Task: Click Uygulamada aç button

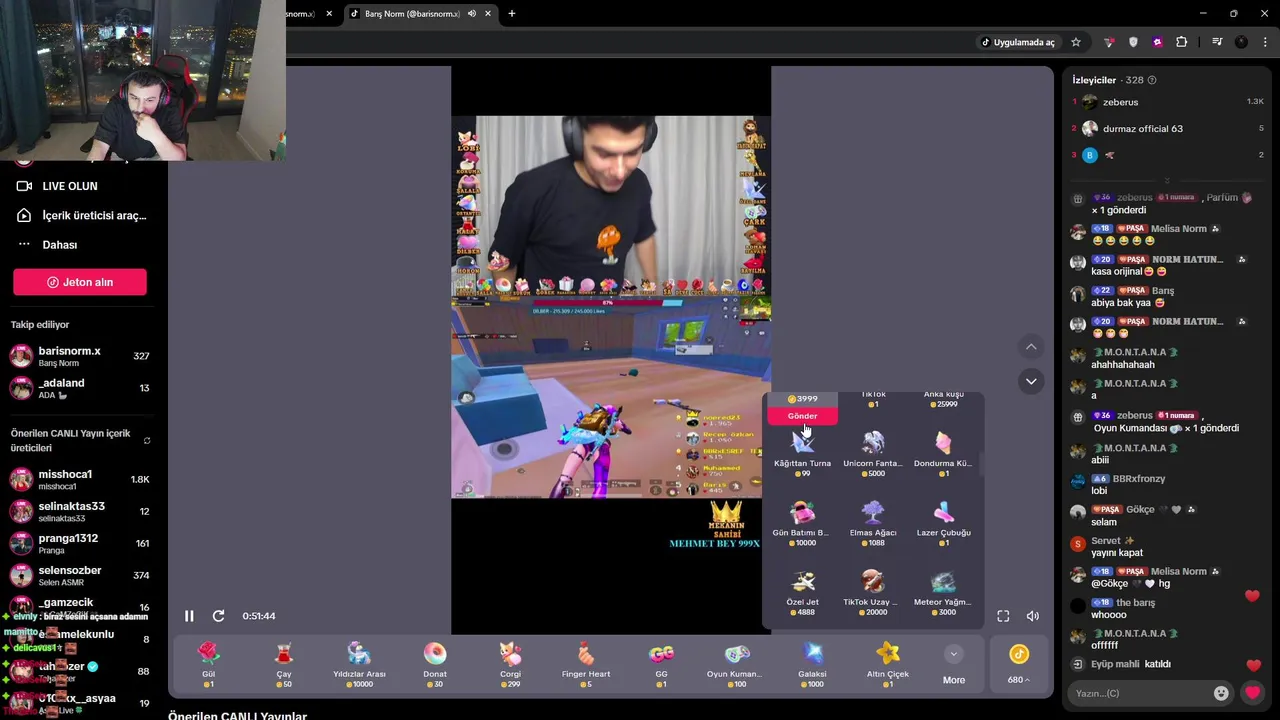Action: pyautogui.click(x=1018, y=42)
